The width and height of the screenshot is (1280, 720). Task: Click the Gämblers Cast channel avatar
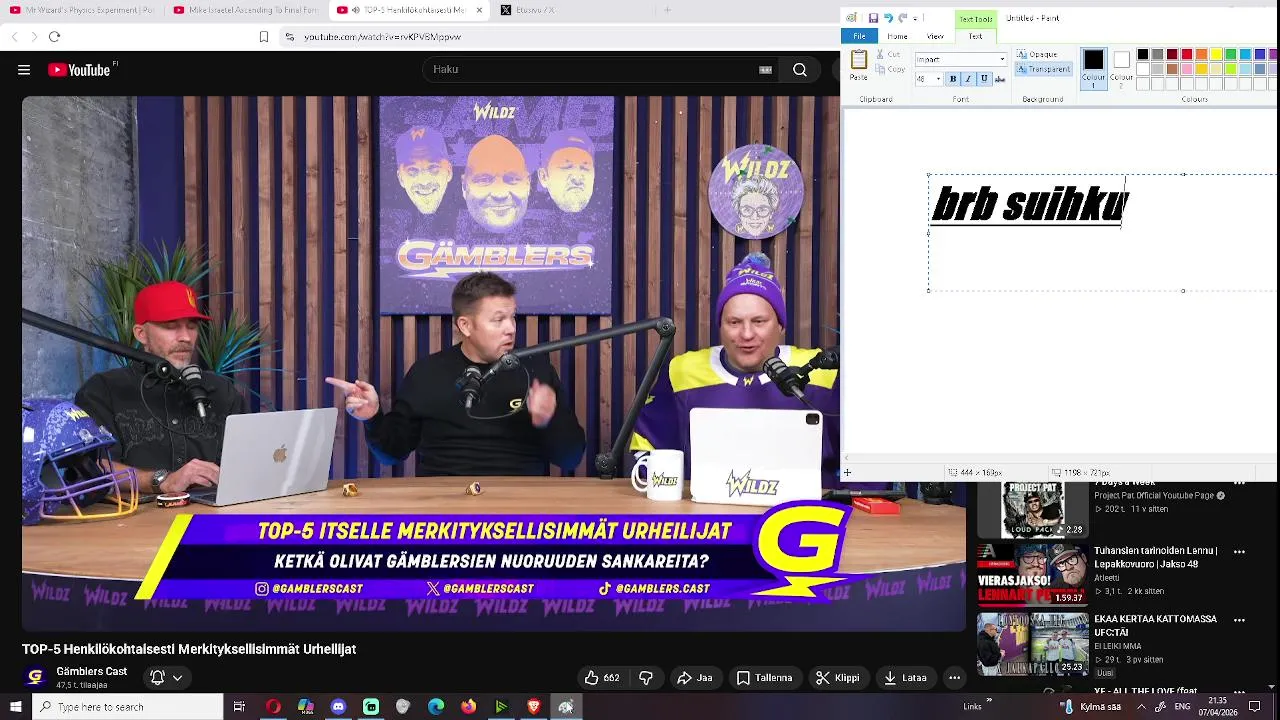pyautogui.click(x=35, y=677)
